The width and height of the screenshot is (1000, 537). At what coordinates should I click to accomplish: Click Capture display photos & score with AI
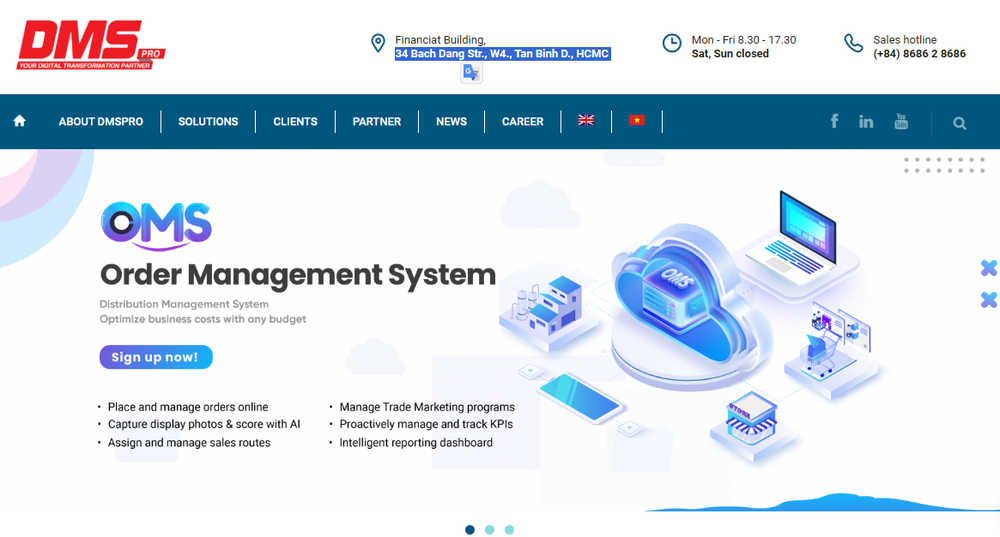coord(204,424)
